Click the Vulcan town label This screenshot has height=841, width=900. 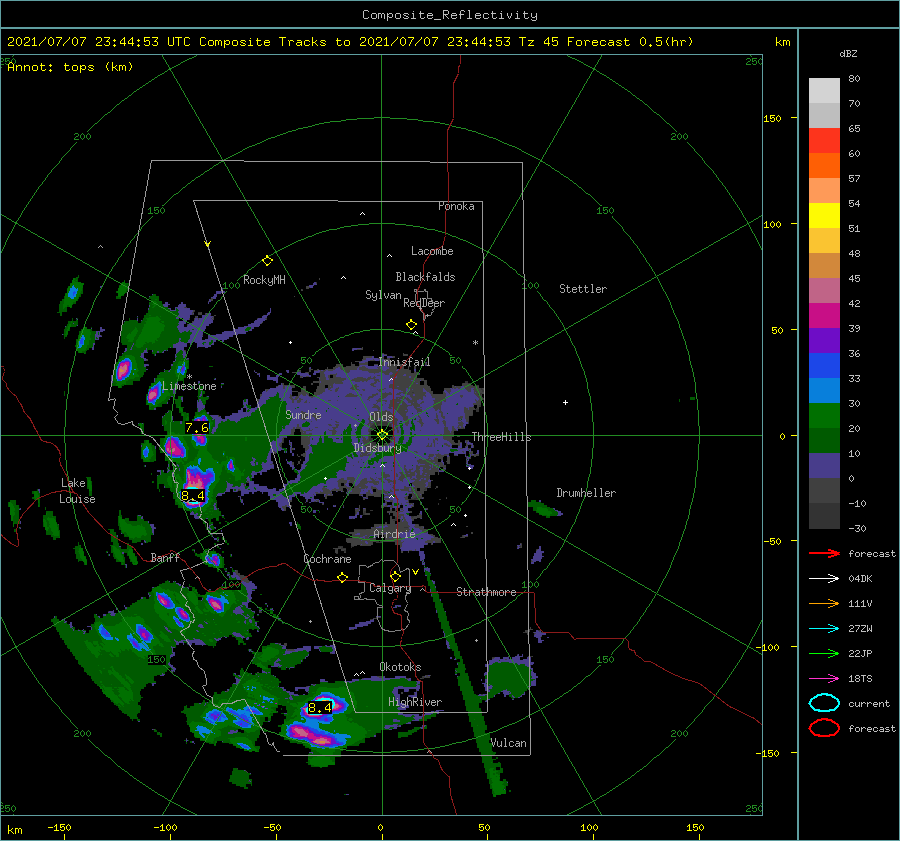click(x=508, y=743)
